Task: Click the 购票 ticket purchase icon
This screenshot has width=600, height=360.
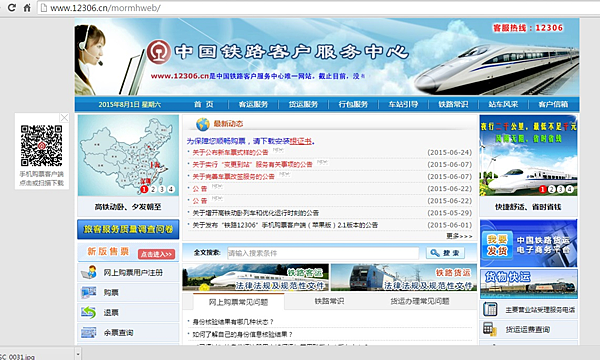Action: 89,293
